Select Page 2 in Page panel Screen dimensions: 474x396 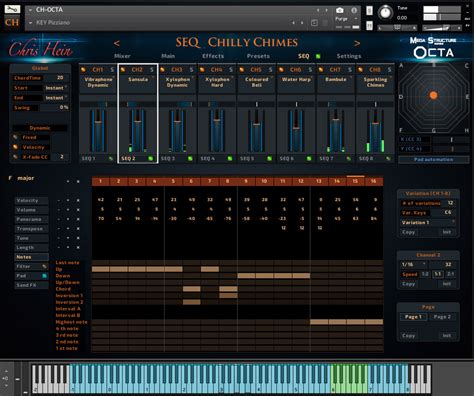tap(442, 317)
